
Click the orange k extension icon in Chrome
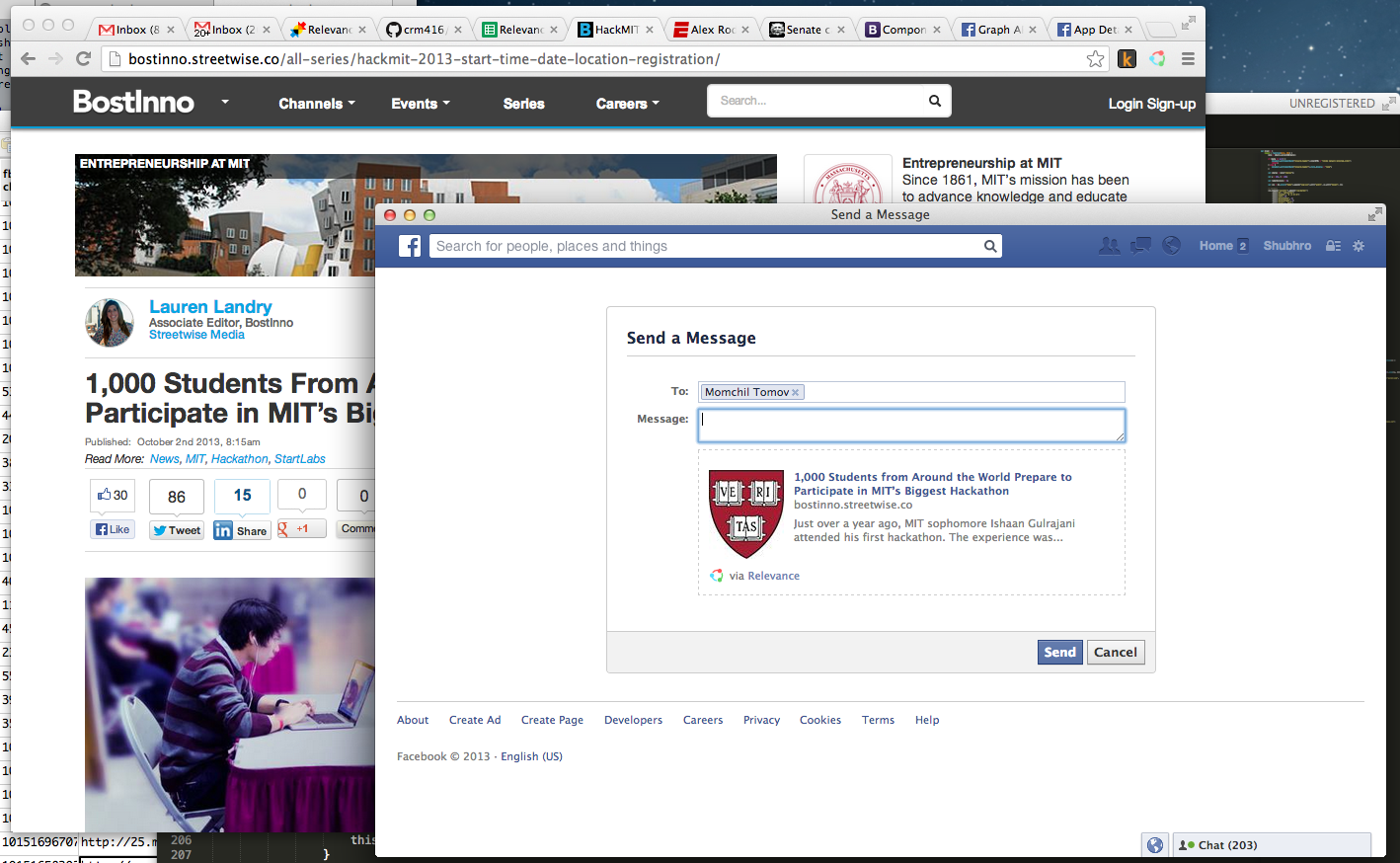point(1127,59)
